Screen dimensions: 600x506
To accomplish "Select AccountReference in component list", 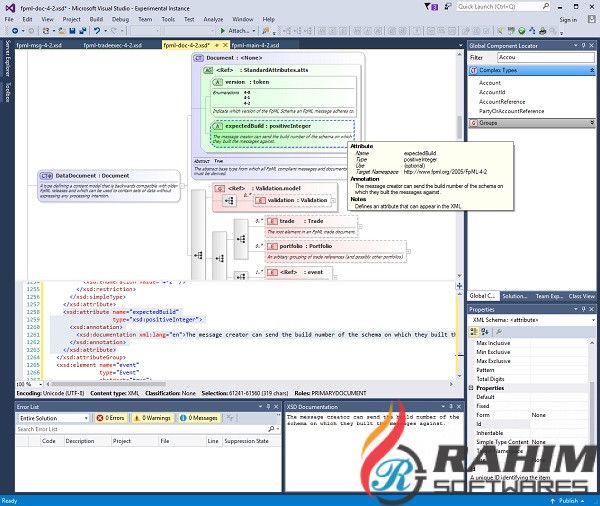I will [503, 101].
